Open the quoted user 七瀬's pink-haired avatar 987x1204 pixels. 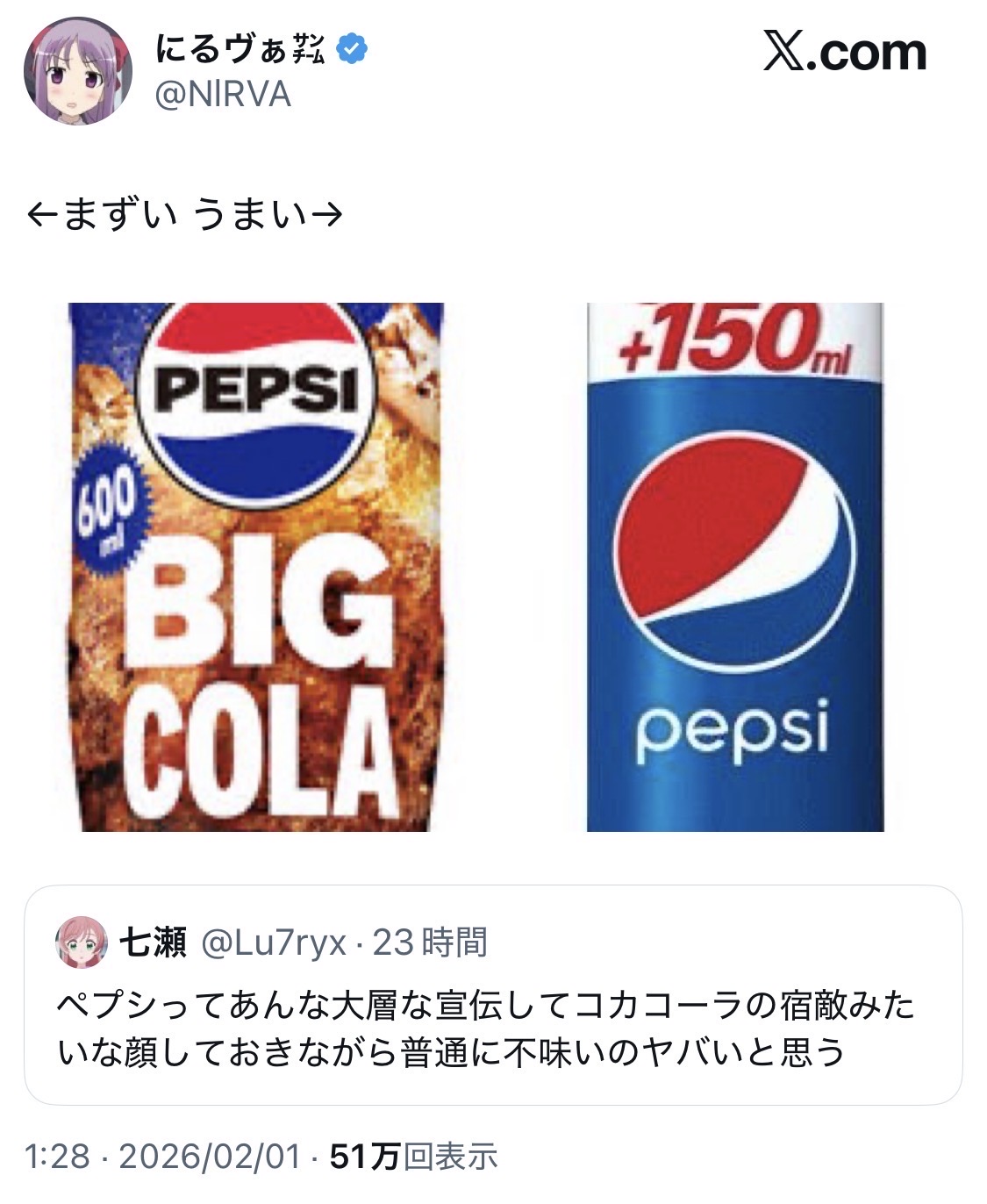point(82,943)
